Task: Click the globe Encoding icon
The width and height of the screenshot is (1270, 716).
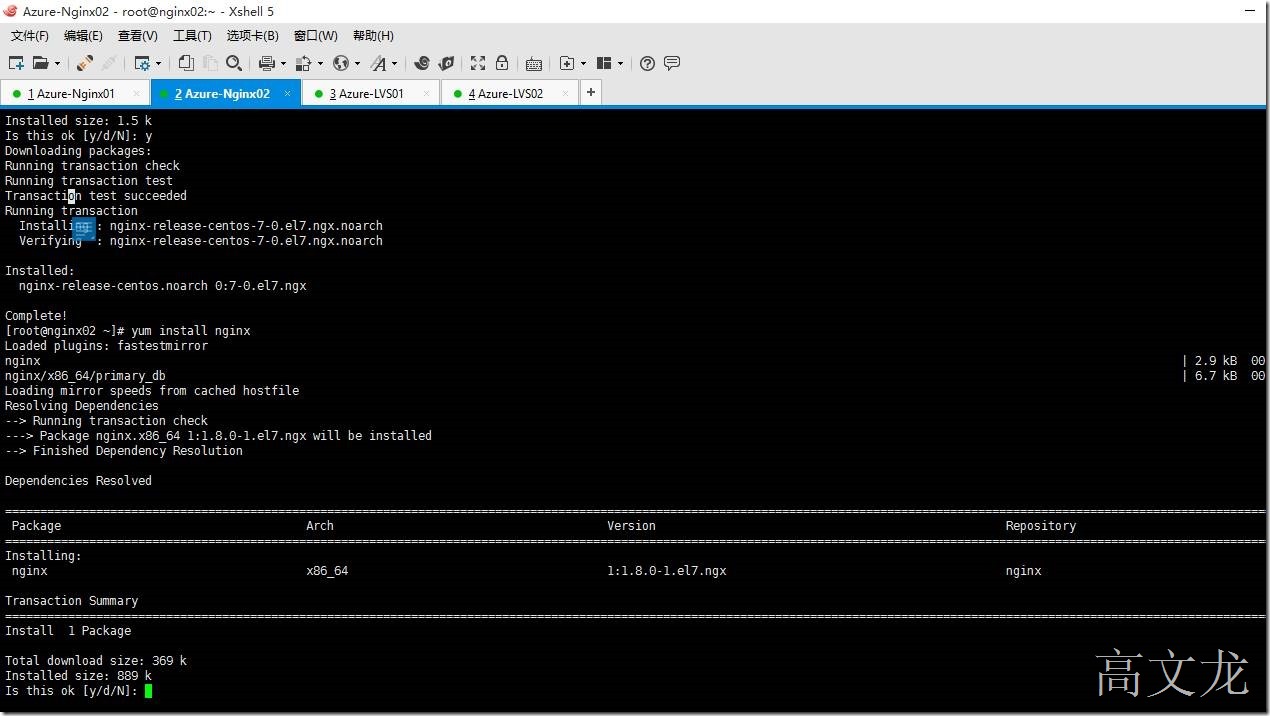Action: (x=341, y=63)
